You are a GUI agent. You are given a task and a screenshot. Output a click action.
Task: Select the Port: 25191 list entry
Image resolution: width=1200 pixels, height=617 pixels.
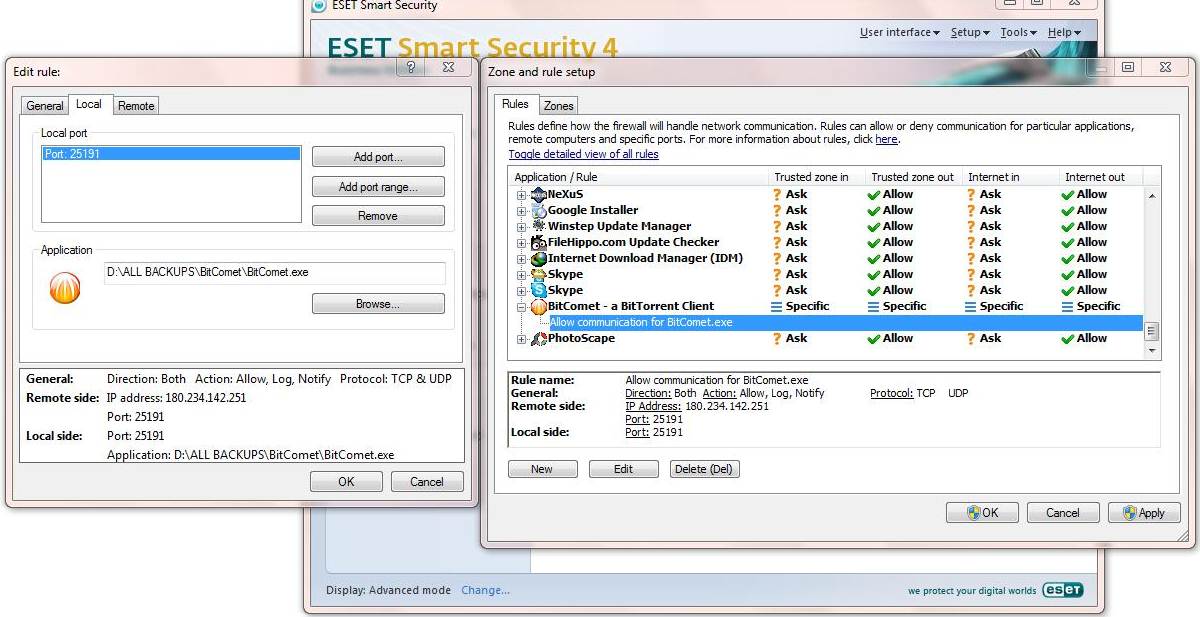(171, 154)
